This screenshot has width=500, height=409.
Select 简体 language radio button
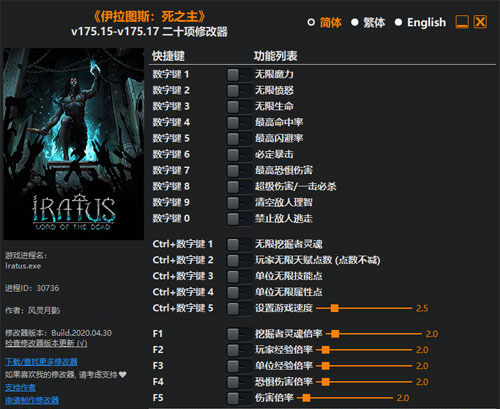[311, 22]
